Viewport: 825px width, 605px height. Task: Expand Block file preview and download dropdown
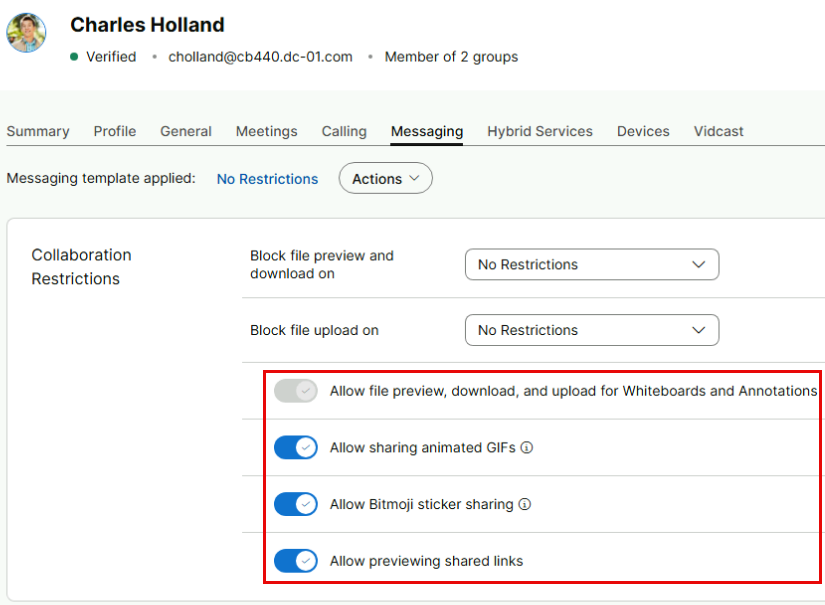(x=591, y=265)
